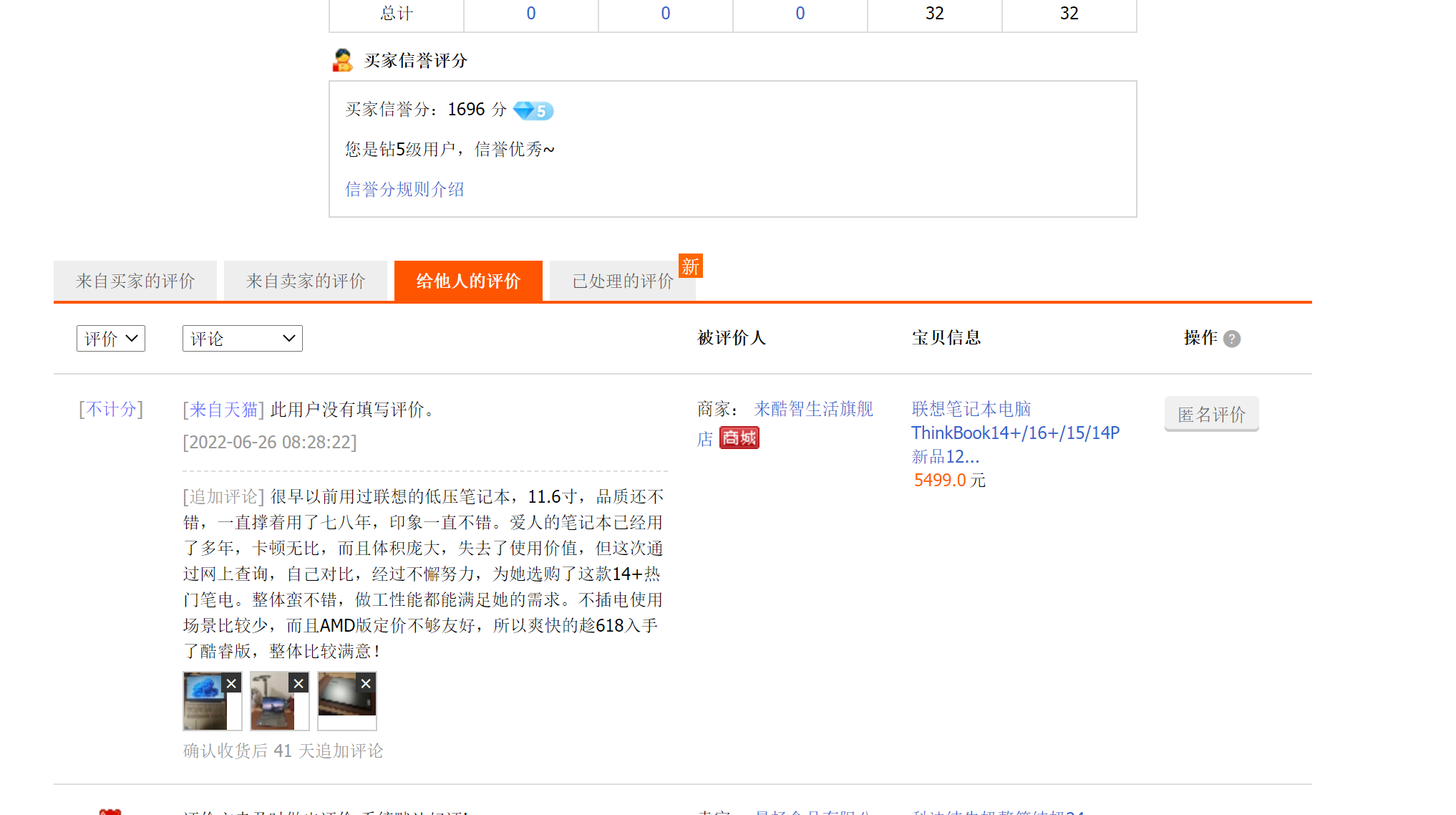Open the 评价 rating filter dropdown

(111, 339)
